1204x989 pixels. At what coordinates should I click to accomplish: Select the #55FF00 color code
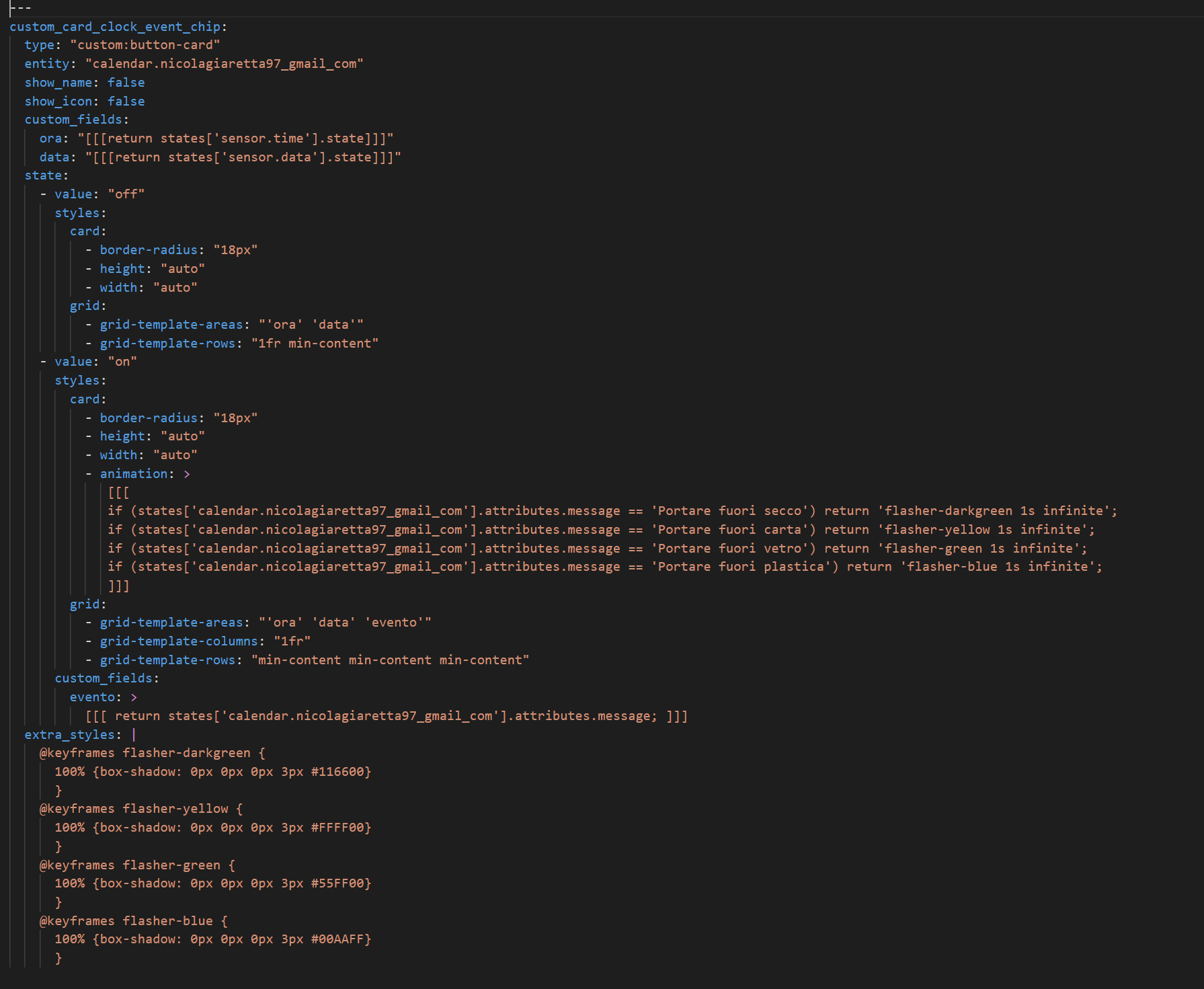coord(337,883)
